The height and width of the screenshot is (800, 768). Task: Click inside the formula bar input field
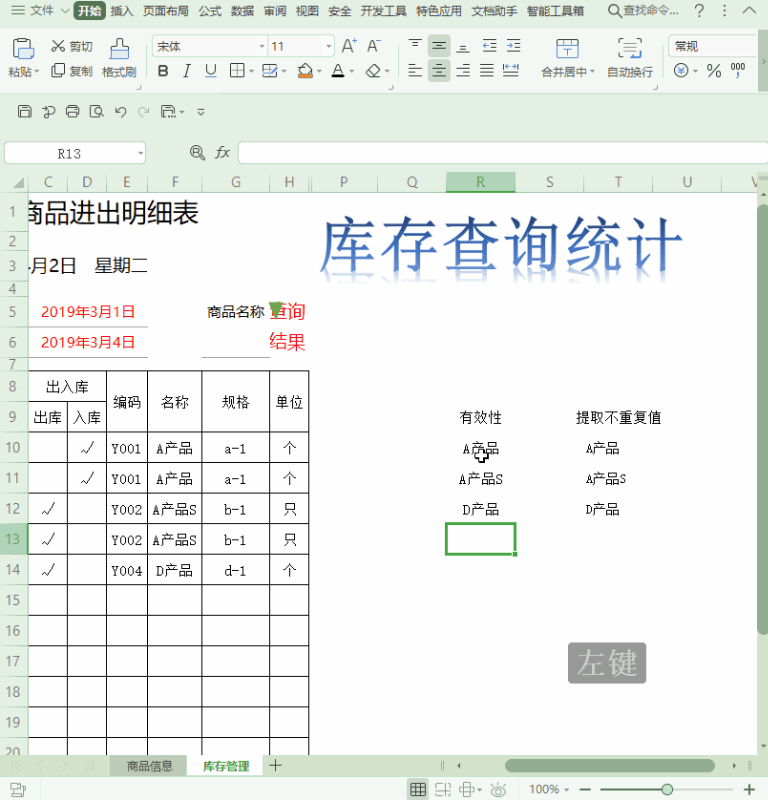(x=500, y=153)
